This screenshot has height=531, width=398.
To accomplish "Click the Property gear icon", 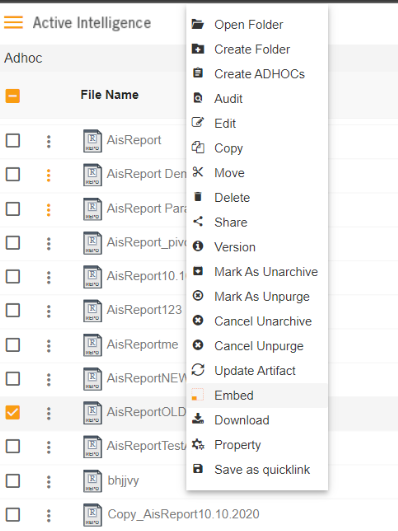I will pyautogui.click(x=198, y=444).
